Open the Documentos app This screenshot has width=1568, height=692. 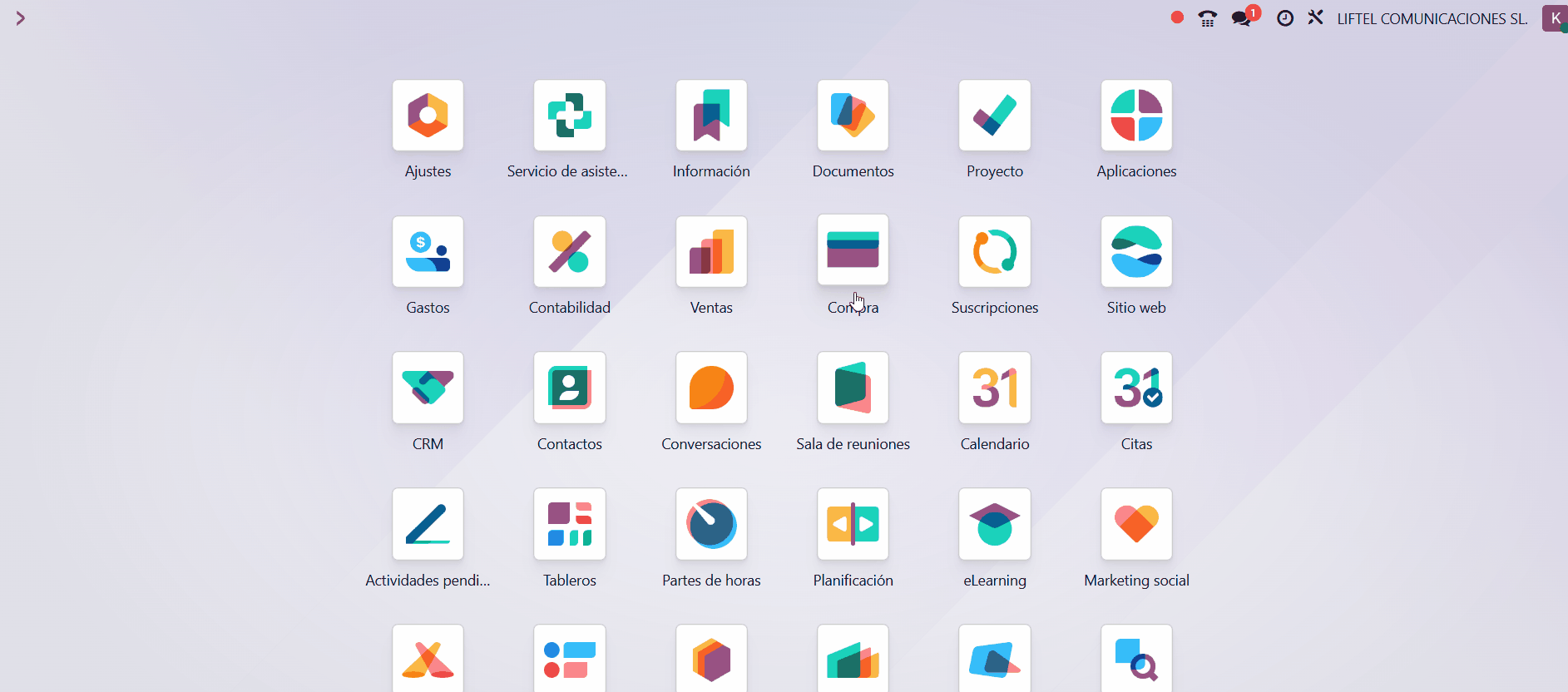(853, 116)
